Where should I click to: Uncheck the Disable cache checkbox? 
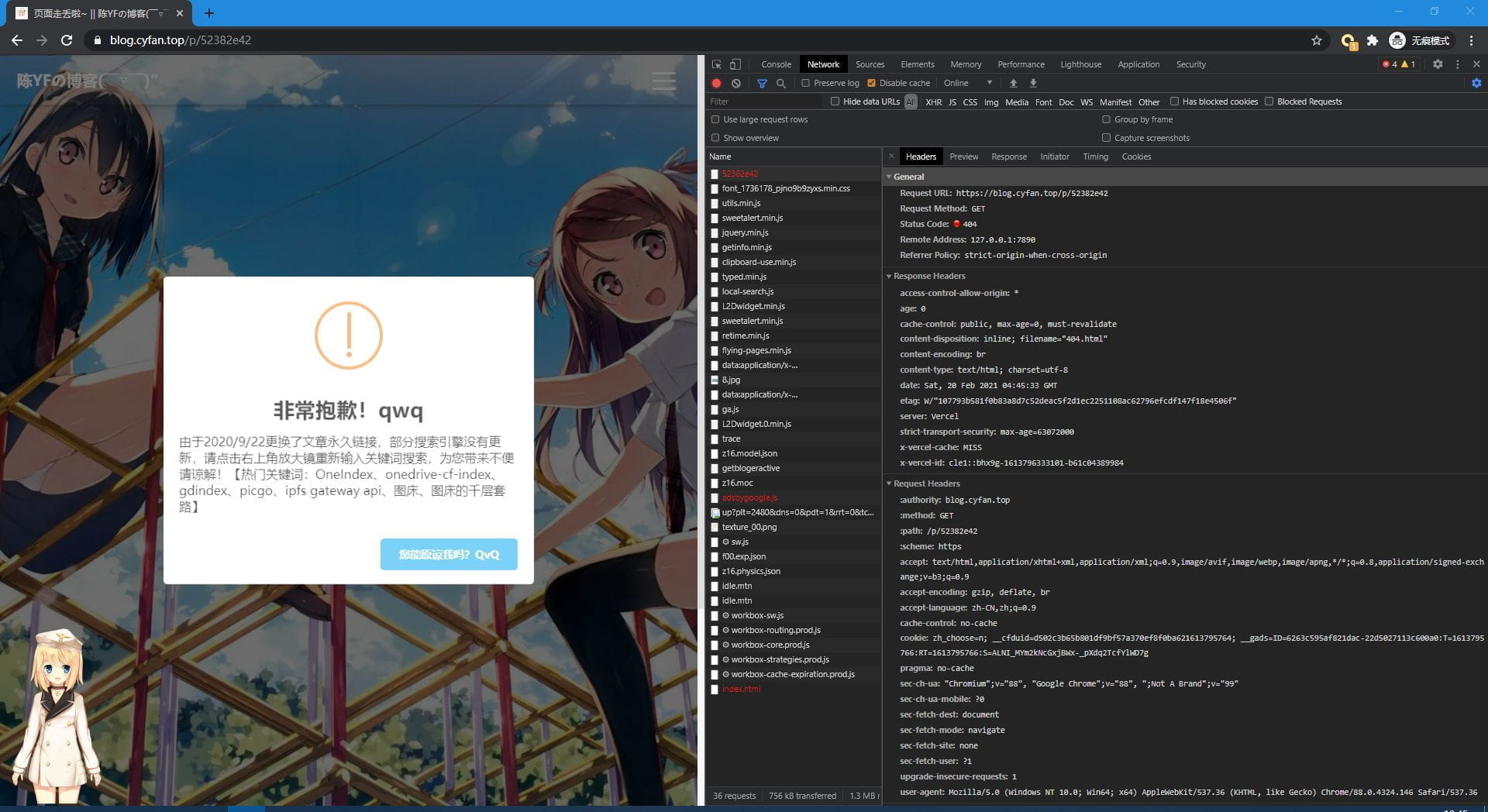[872, 83]
